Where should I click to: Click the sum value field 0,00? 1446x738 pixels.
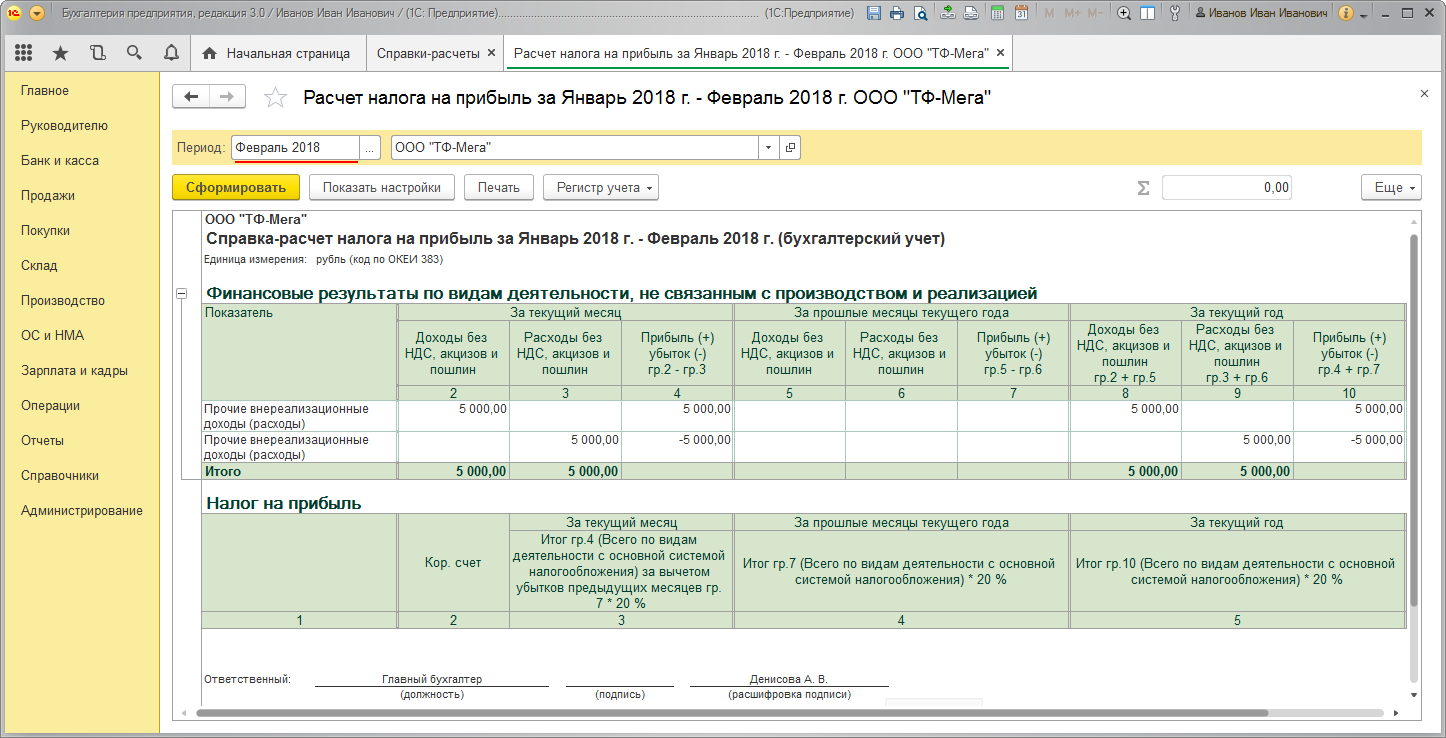point(1226,188)
